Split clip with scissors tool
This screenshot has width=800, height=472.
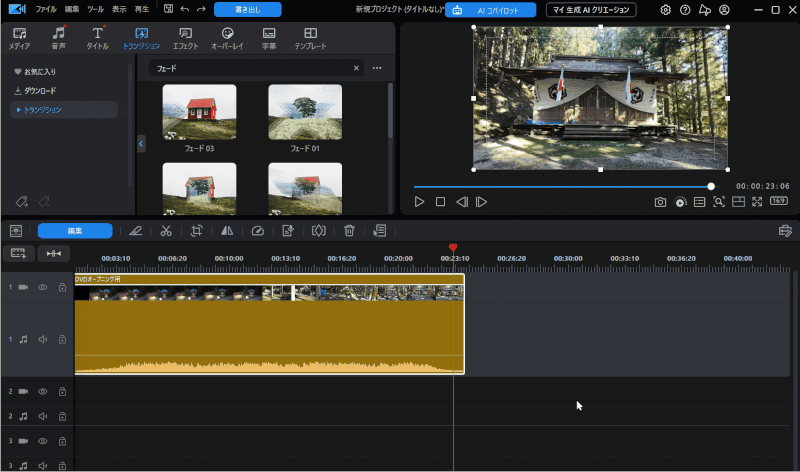[166, 231]
